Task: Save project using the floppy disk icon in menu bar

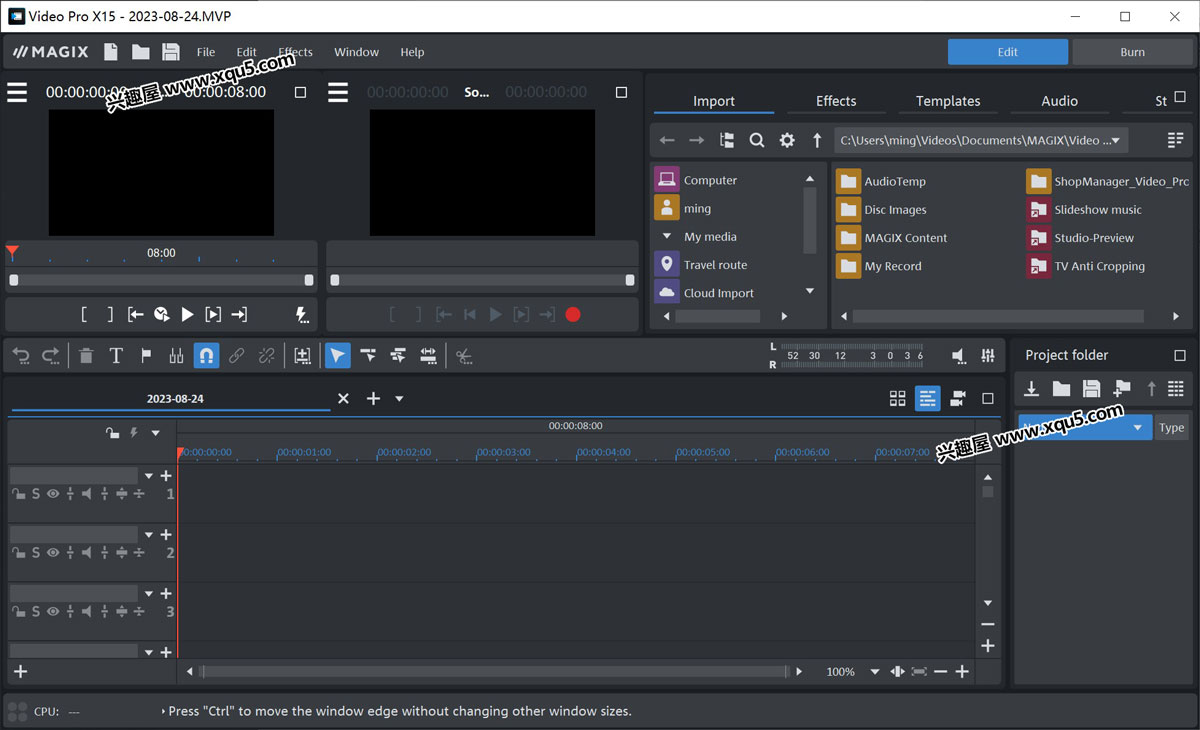Action: pos(171,52)
